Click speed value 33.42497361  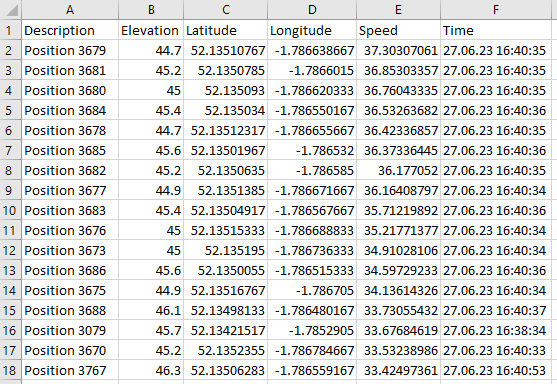tap(399, 371)
